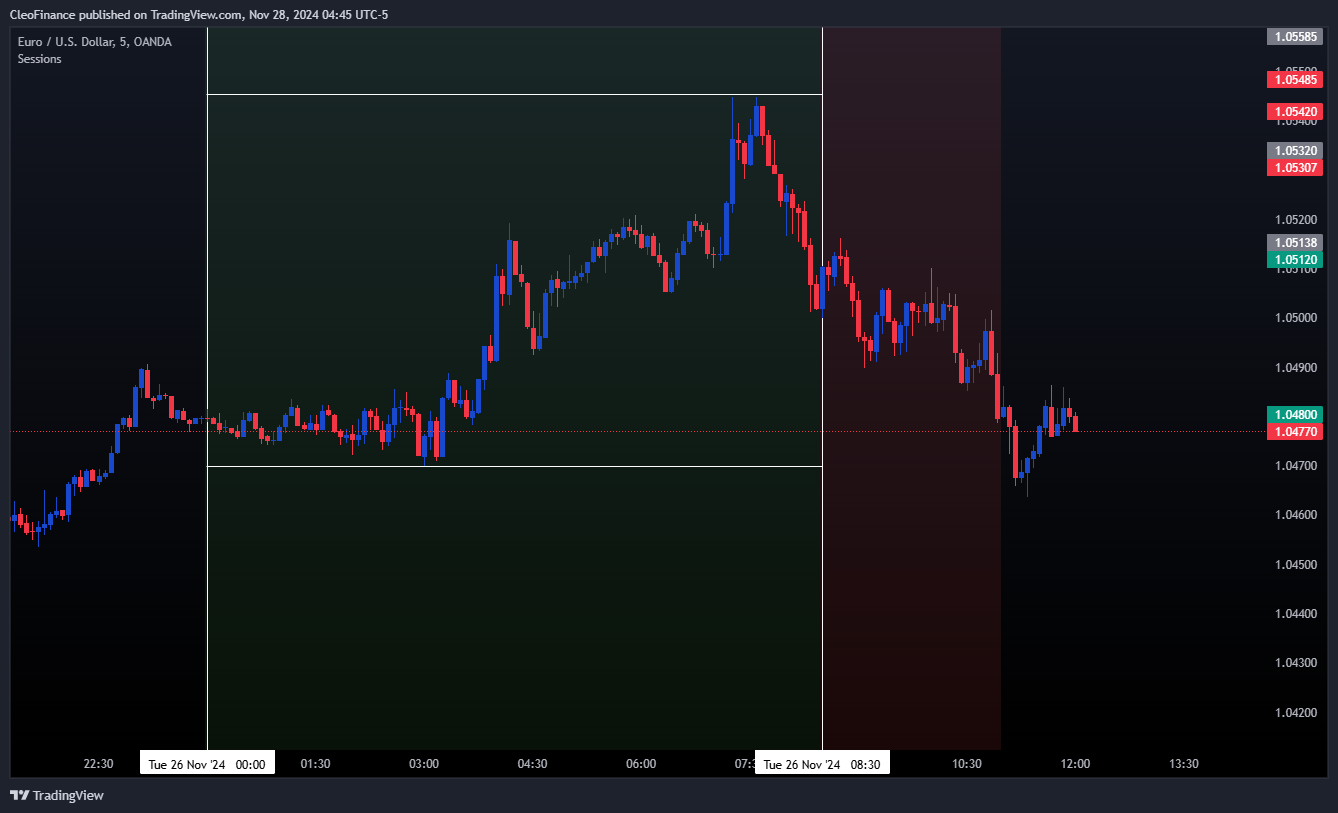Click the CleoFinance published header text
This screenshot has height=813, width=1338.
pyautogui.click(x=199, y=14)
